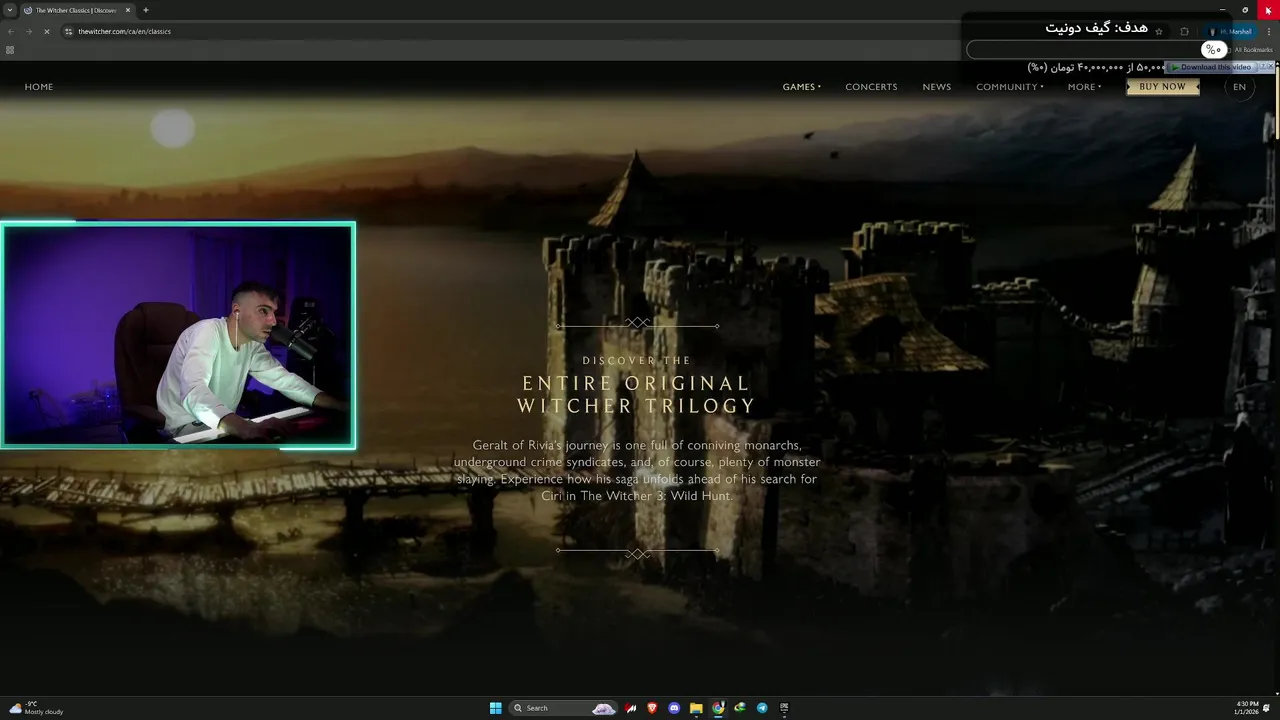Viewport: 1280px width, 720px height.
Task: Open a new browser tab
Action: pos(146,10)
